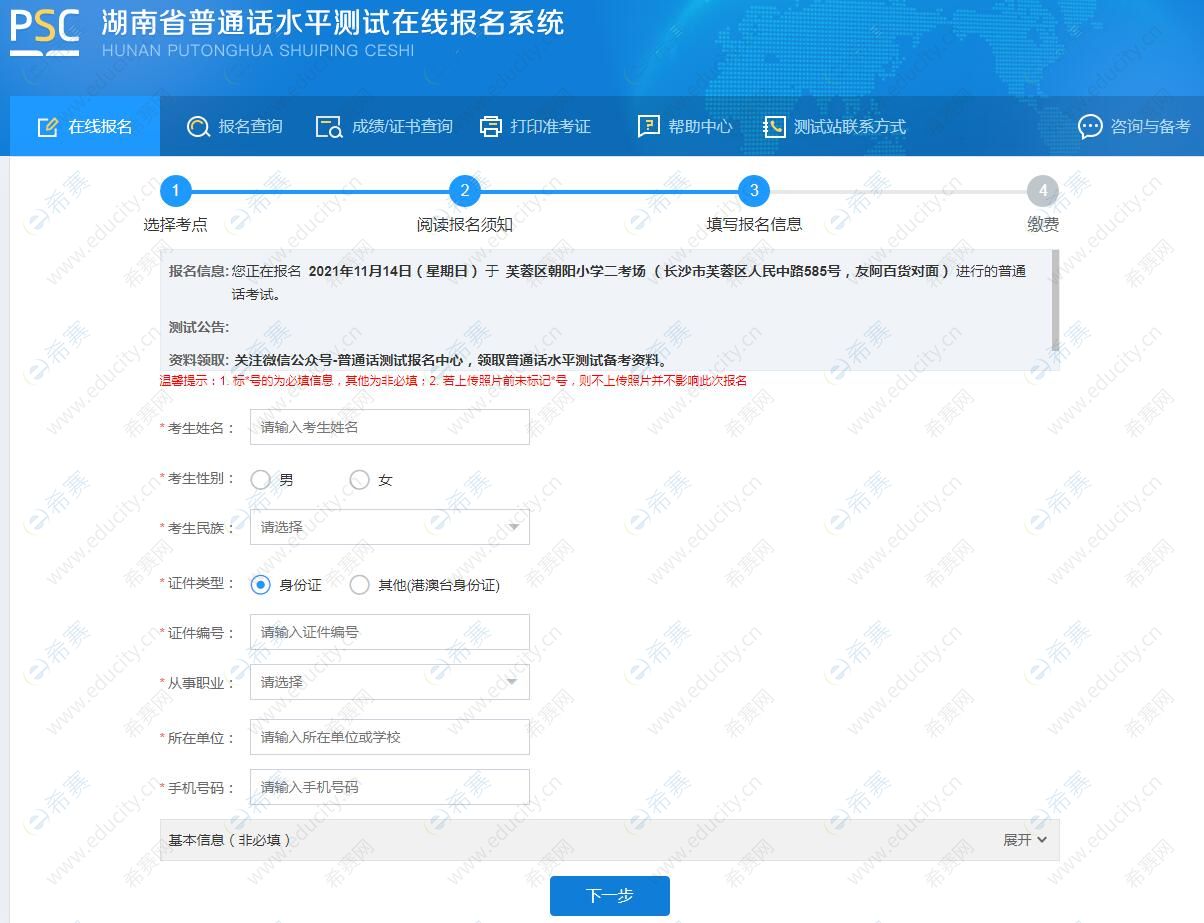Switch to the 帮助中心 tab
The width and height of the screenshot is (1204, 923).
(x=686, y=127)
